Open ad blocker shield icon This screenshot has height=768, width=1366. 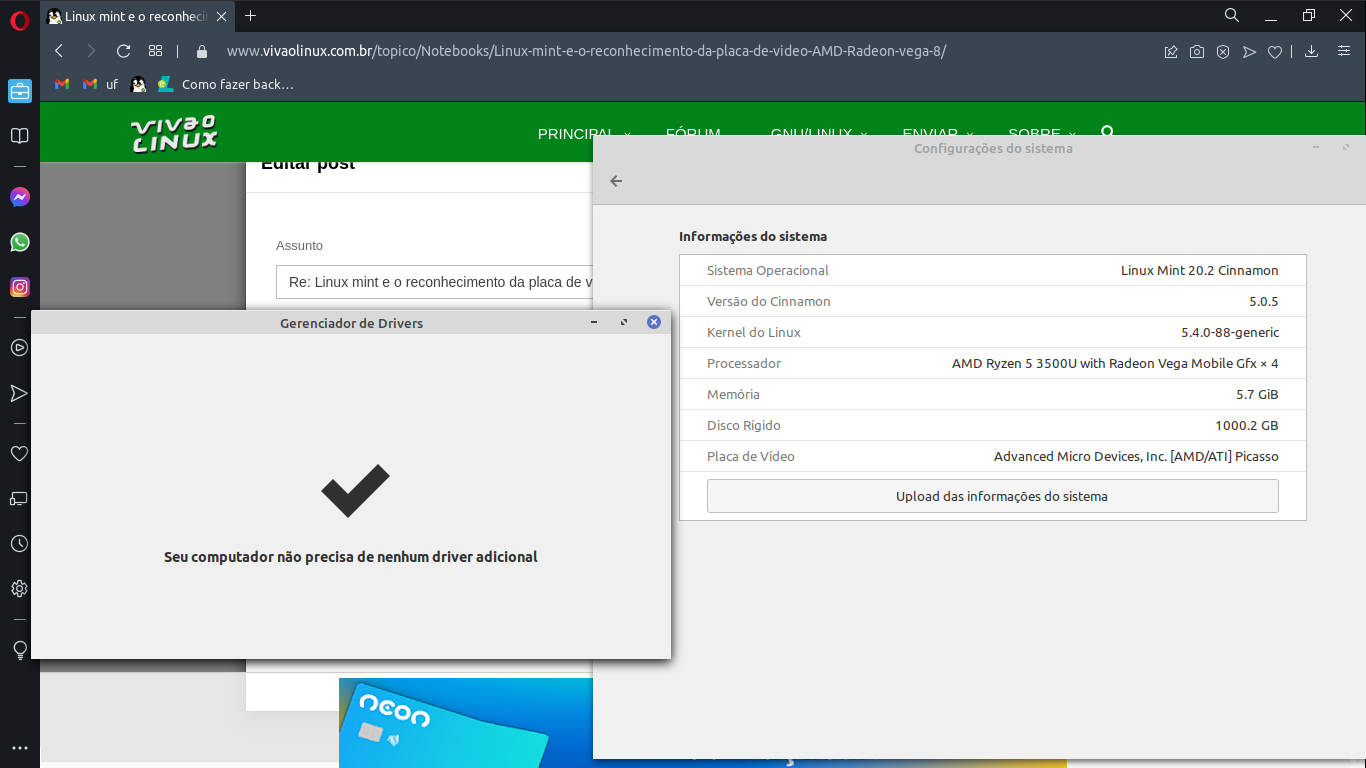(x=1223, y=52)
